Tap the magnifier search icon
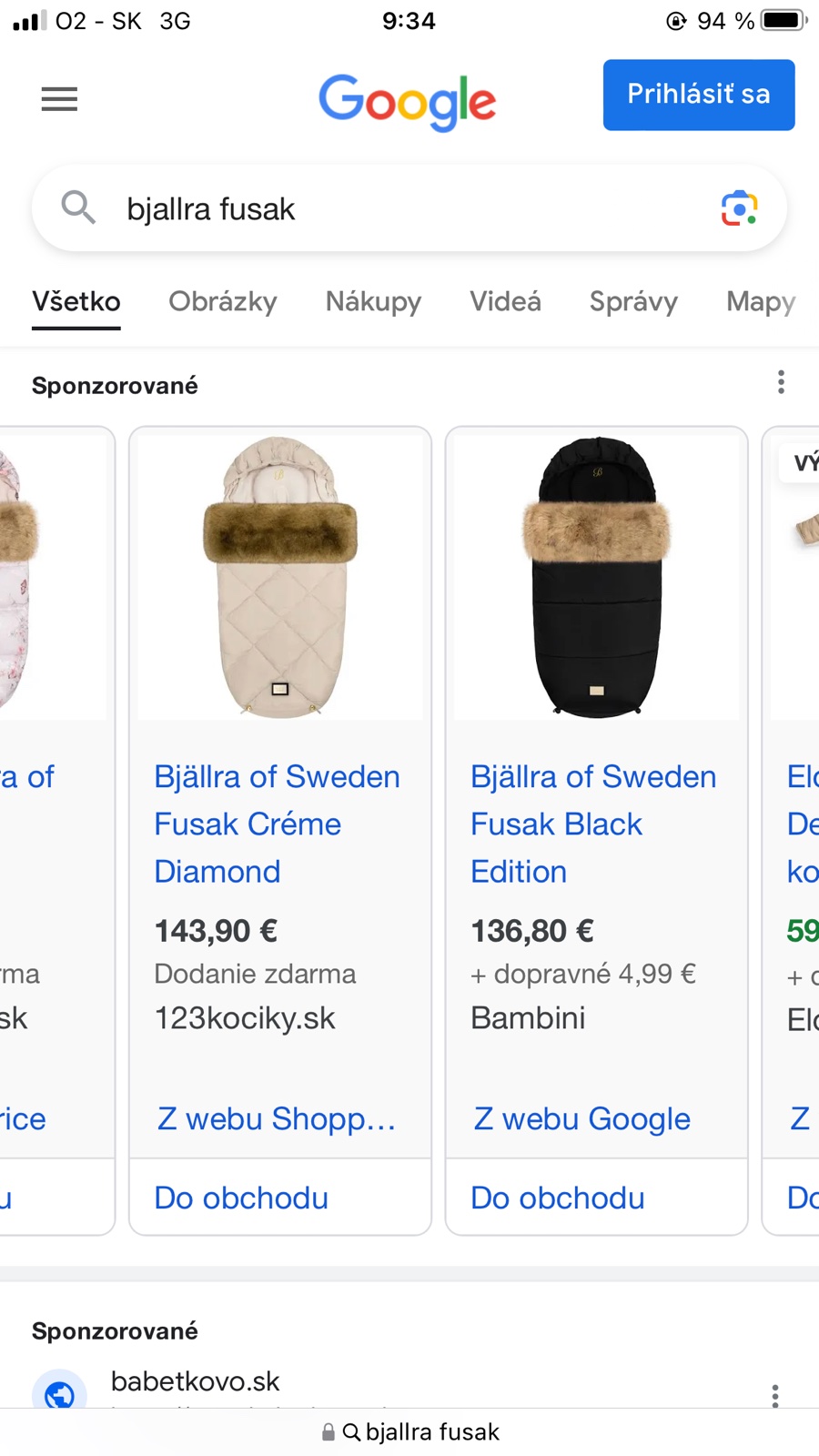The width and height of the screenshot is (819, 1456). pyautogui.click(x=78, y=208)
